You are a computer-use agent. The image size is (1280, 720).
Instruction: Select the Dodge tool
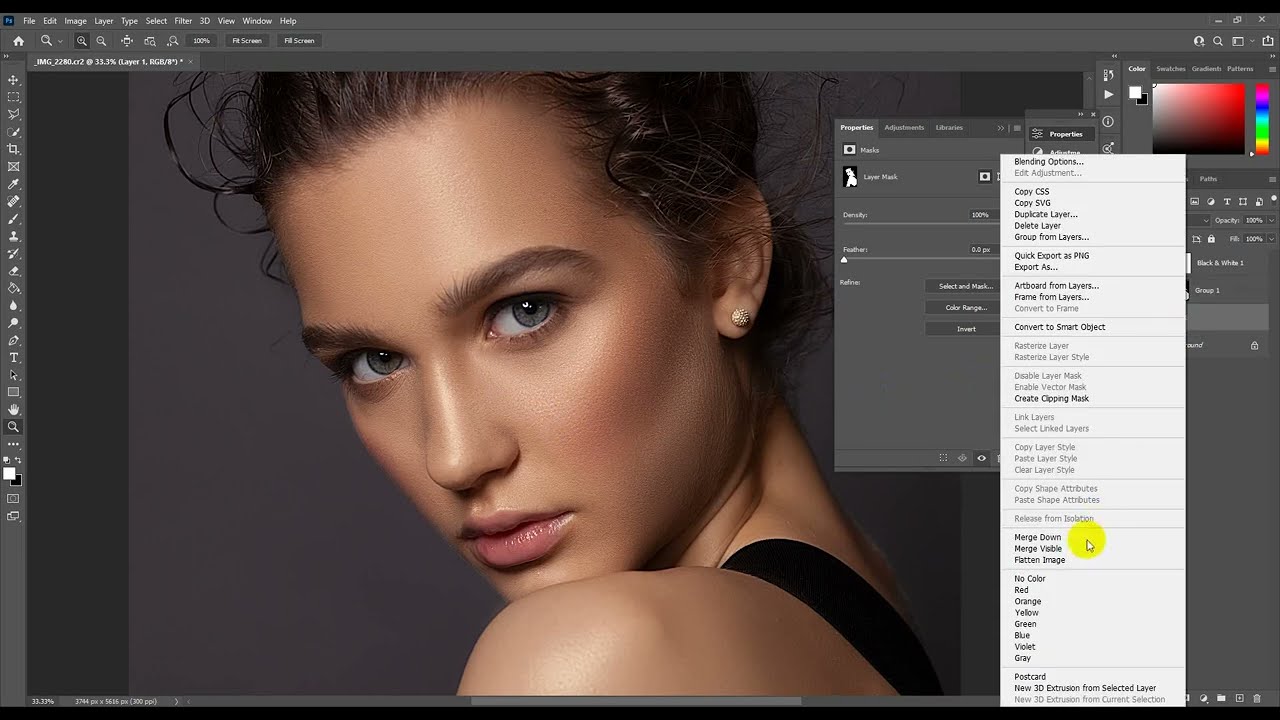[x=14, y=322]
